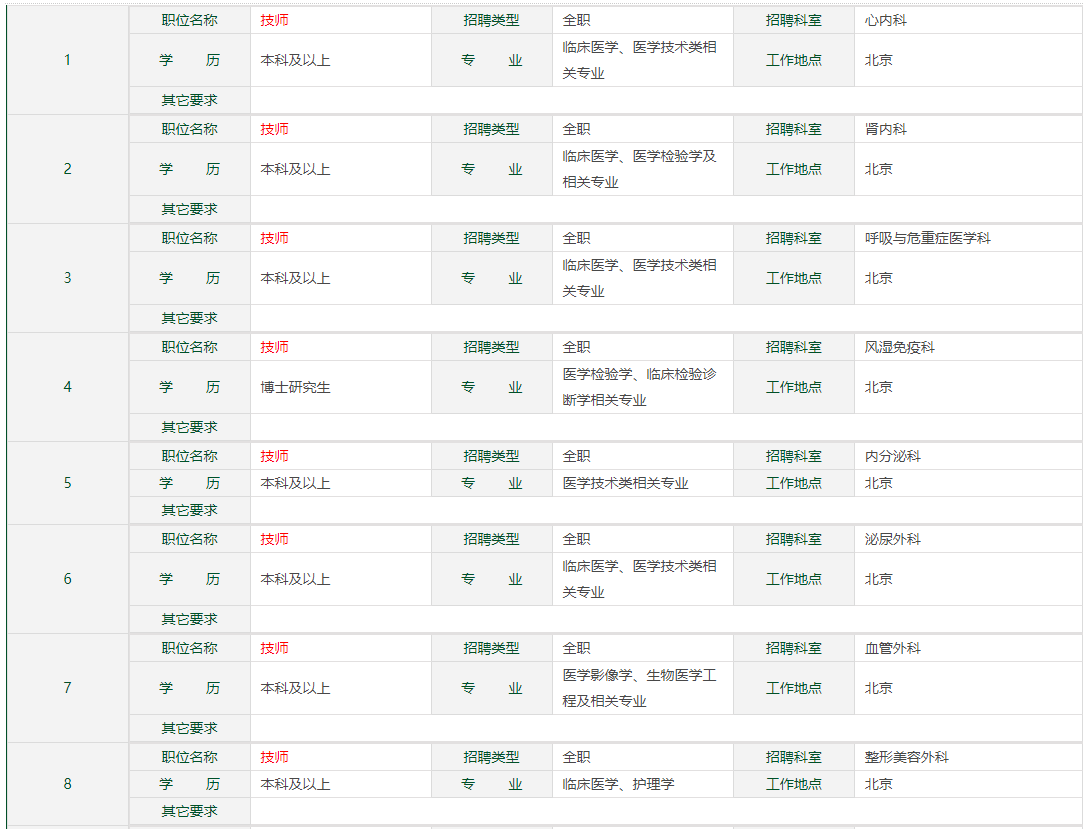This screenshot has height=829, width=1083.
Task: Select the 技师 link for 内分泌科
Action: coord(274,456)
